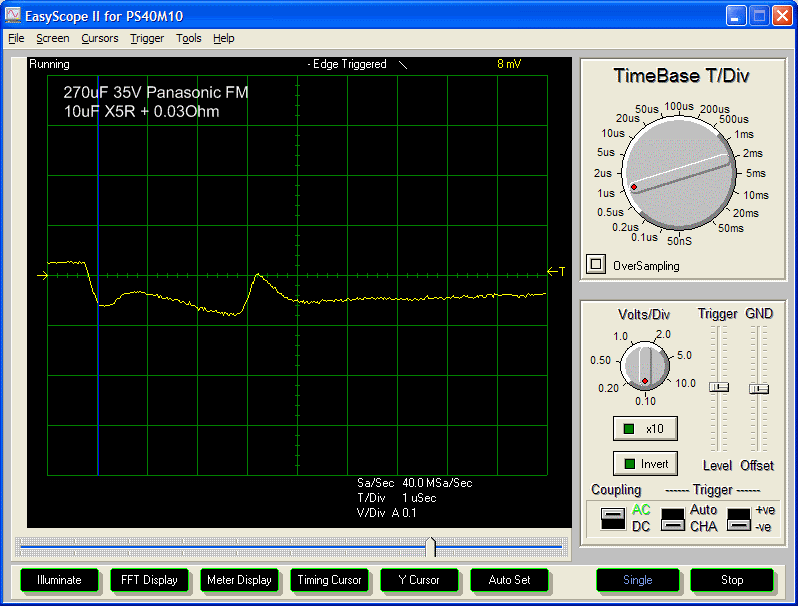This screenshot has width=798, height=606.
Task: Activate the Timing Cursor
Action: point(329,580)
